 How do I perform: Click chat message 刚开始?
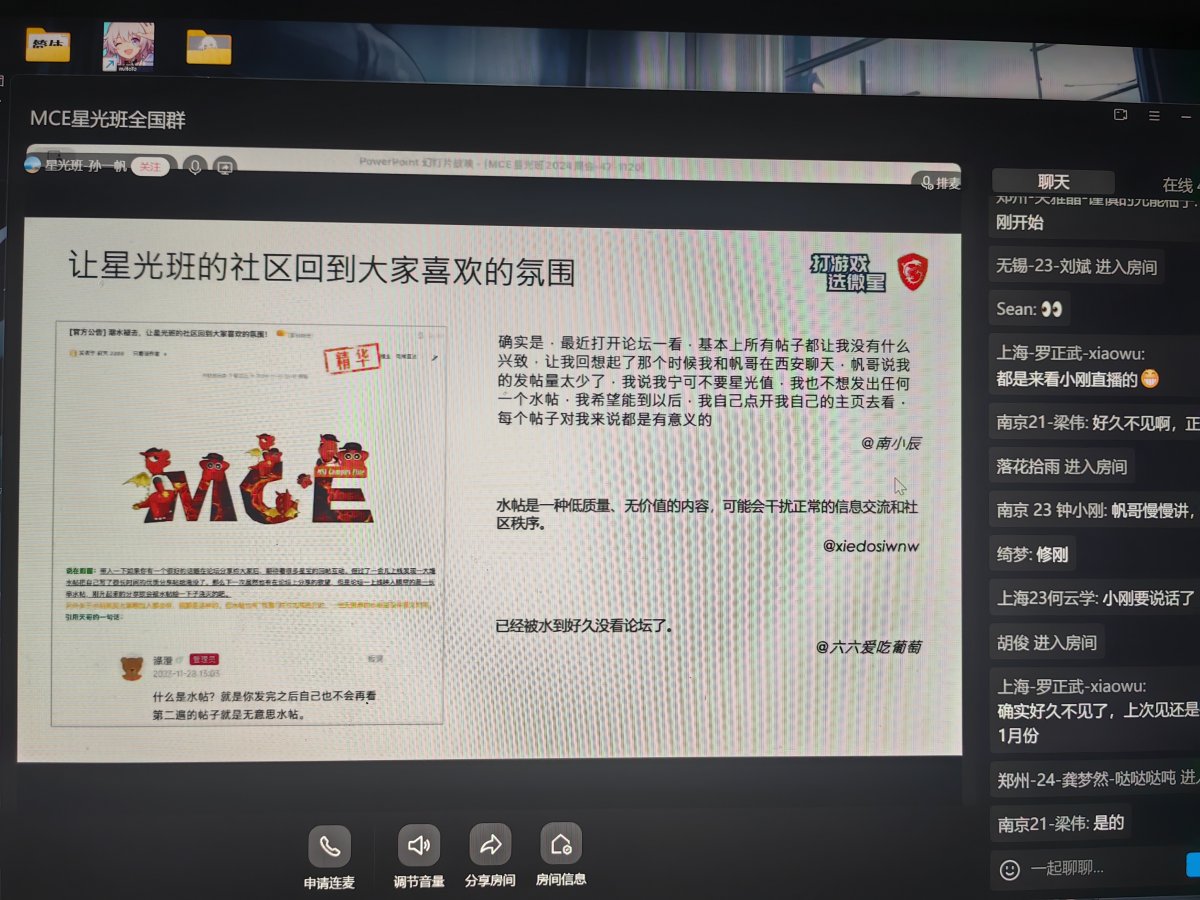[1019, 223]
